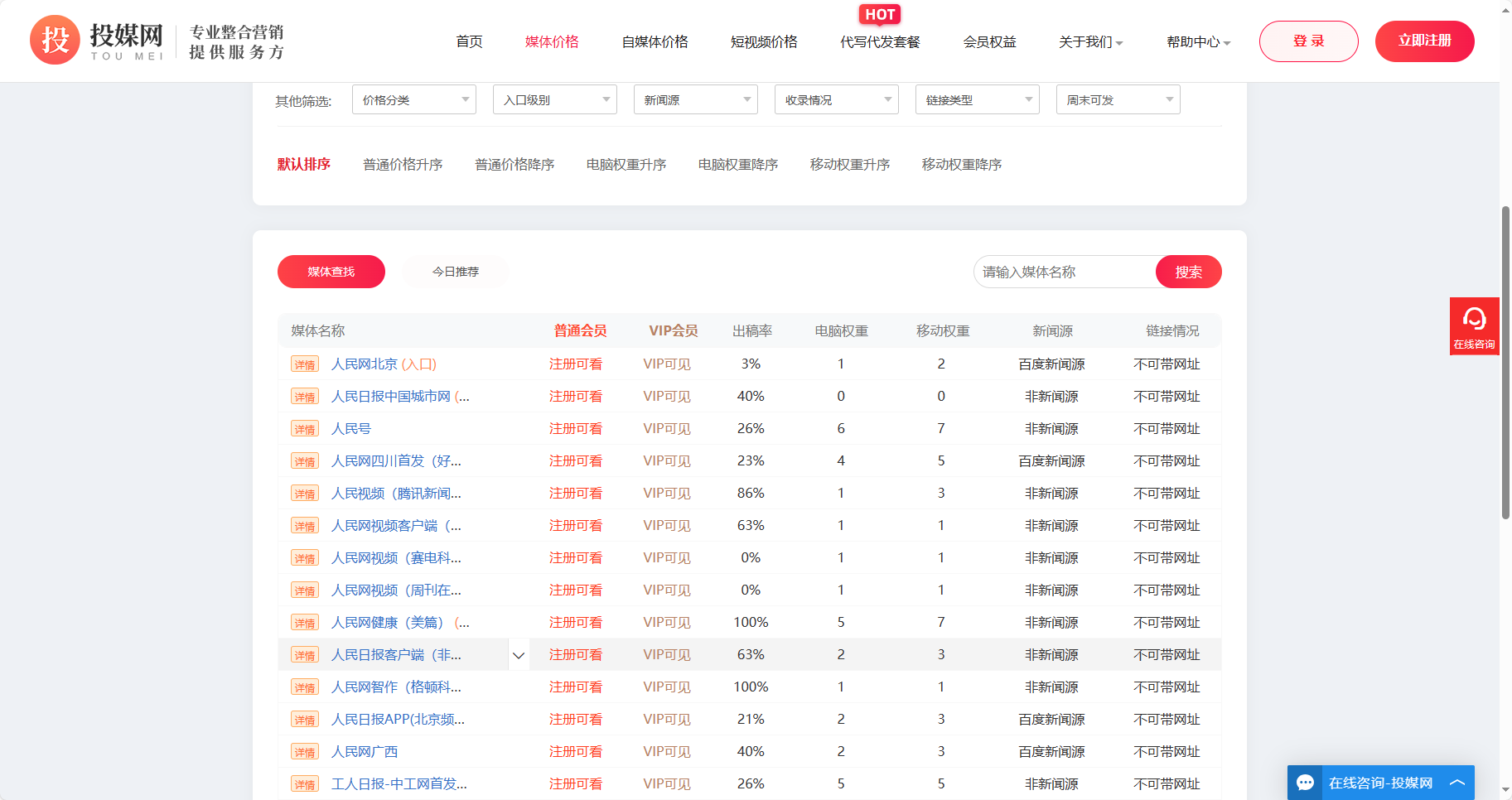
Task: Open the 新闻源 filter dropdown
Action: [696, 99]
